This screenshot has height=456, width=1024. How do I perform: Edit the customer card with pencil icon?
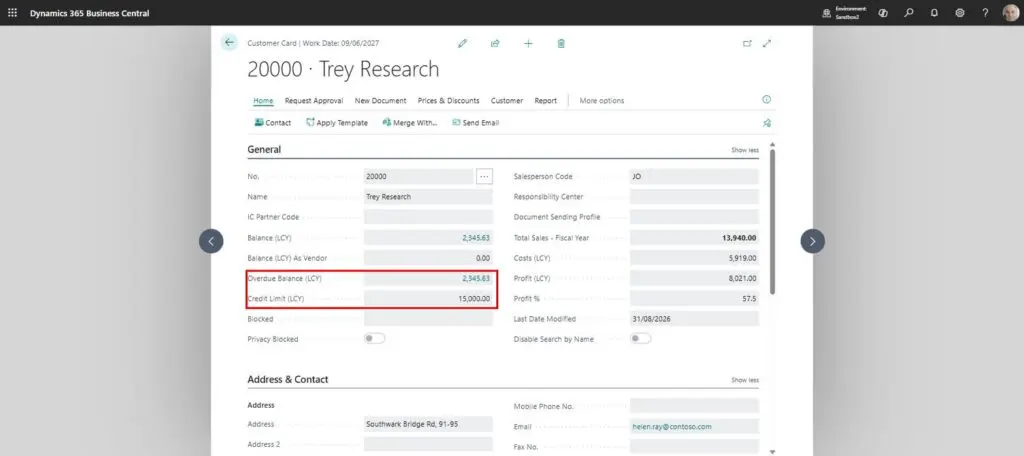click(462, 43)
